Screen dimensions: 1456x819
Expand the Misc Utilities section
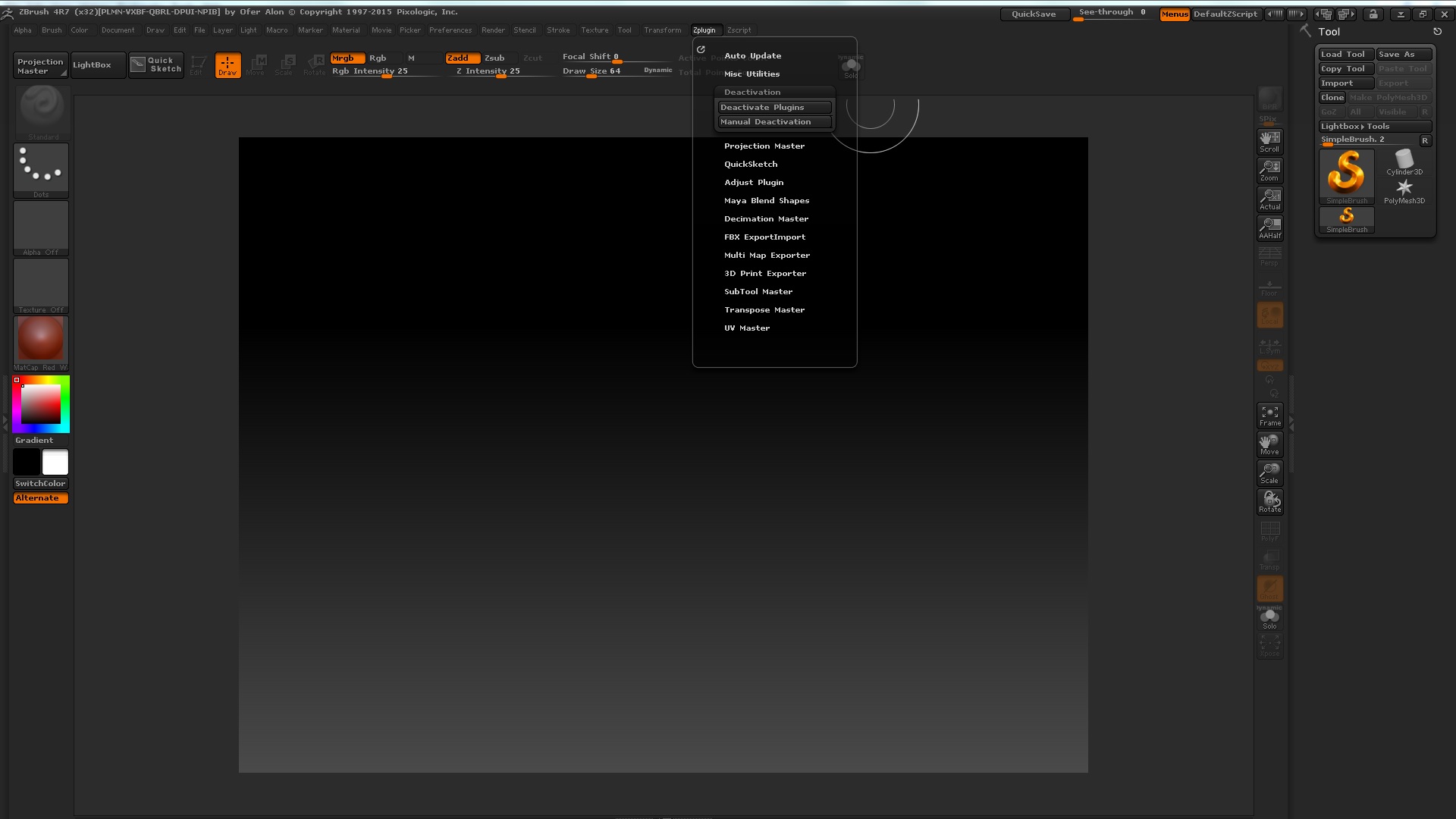coord(752,74)
